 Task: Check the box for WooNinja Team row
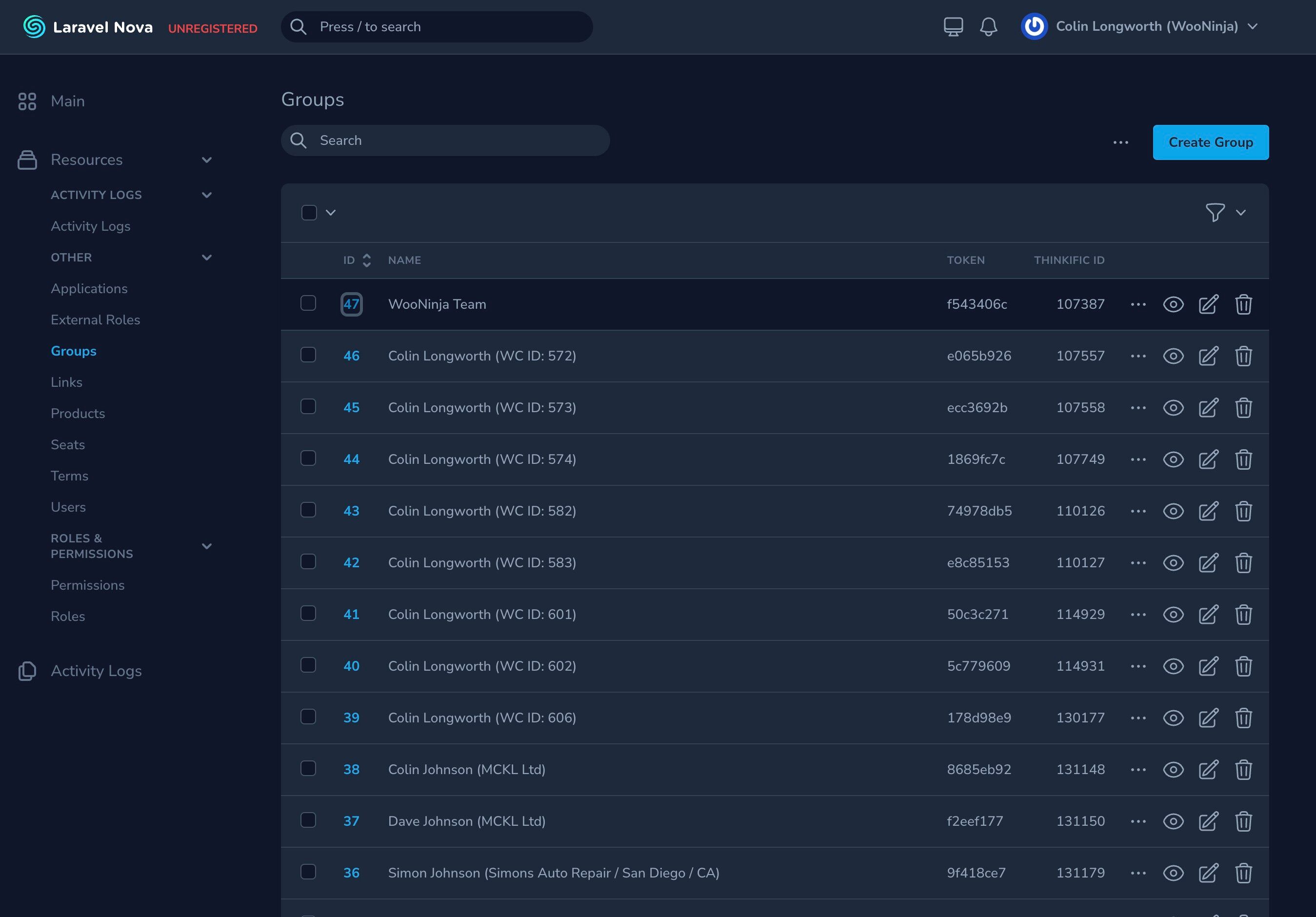[308, 303]
